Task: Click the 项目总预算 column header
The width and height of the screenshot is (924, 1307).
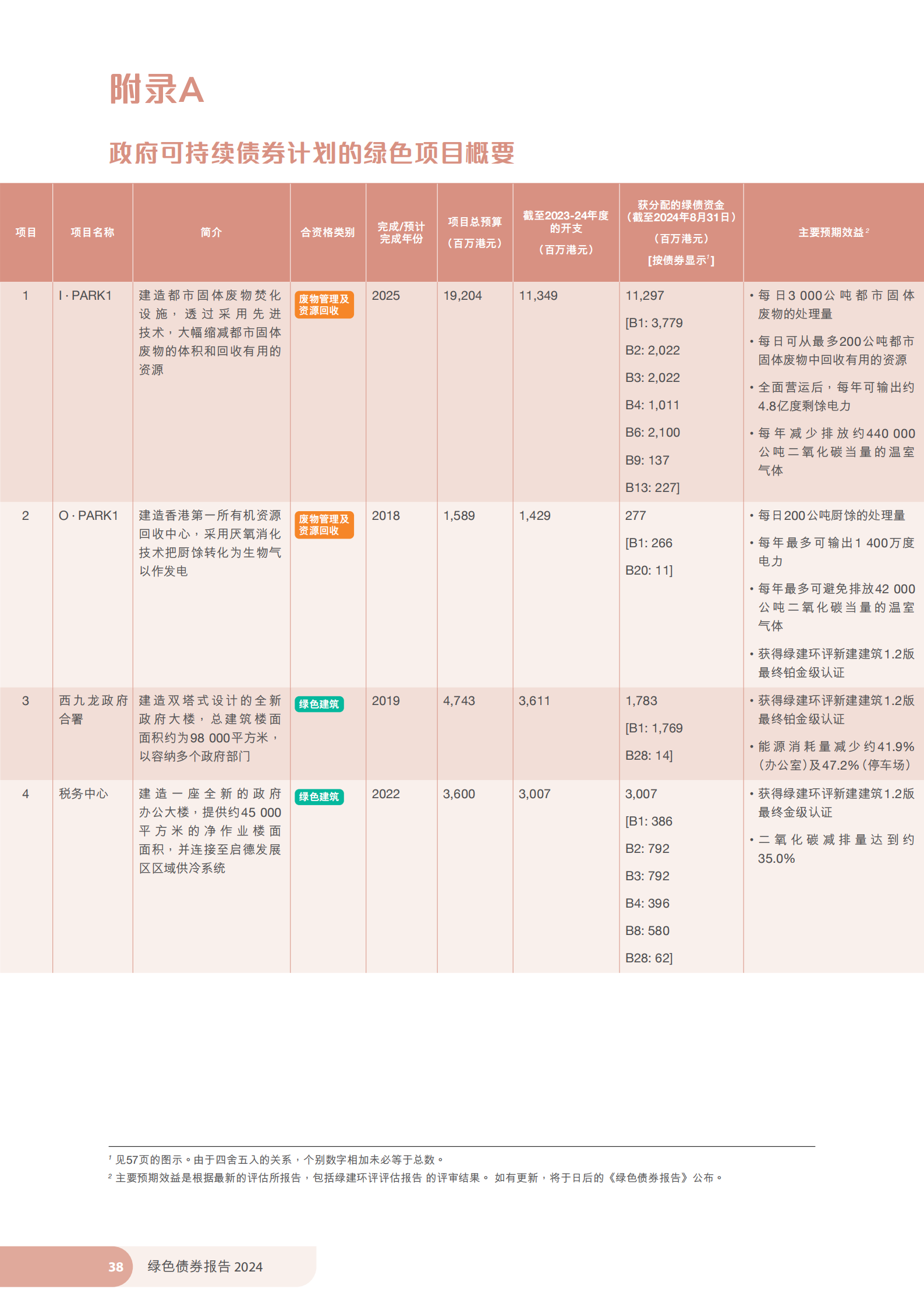Action: 475,232
